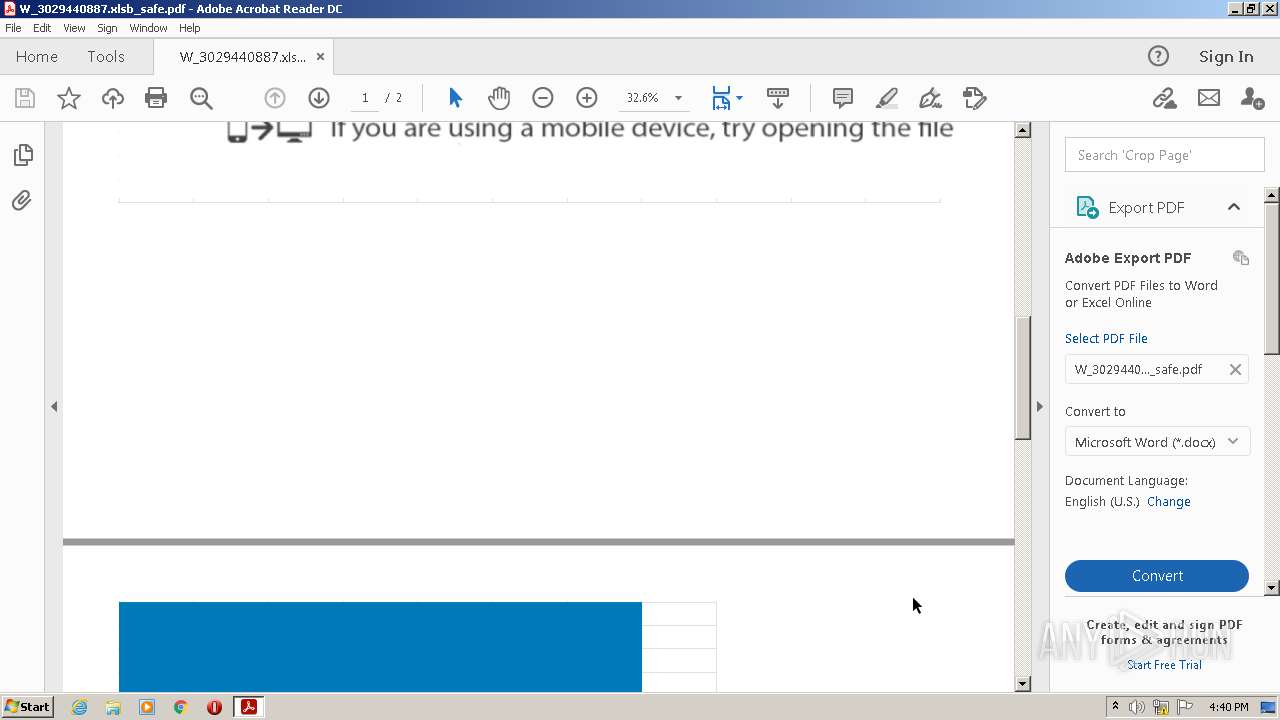Viewport: 1280px width, 720px height.
Task: Collapse the left navigation pane arrow
Action: click(x=54, y=406)
